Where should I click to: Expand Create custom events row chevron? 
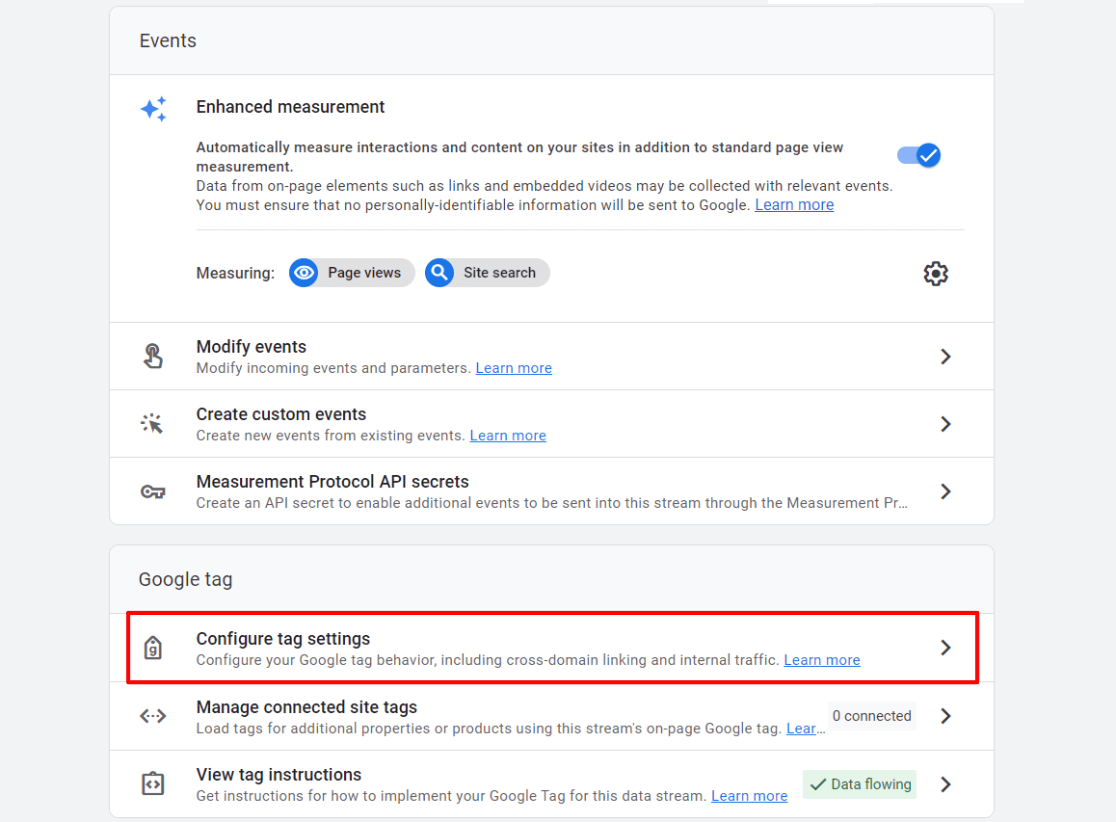coord(945,423)
